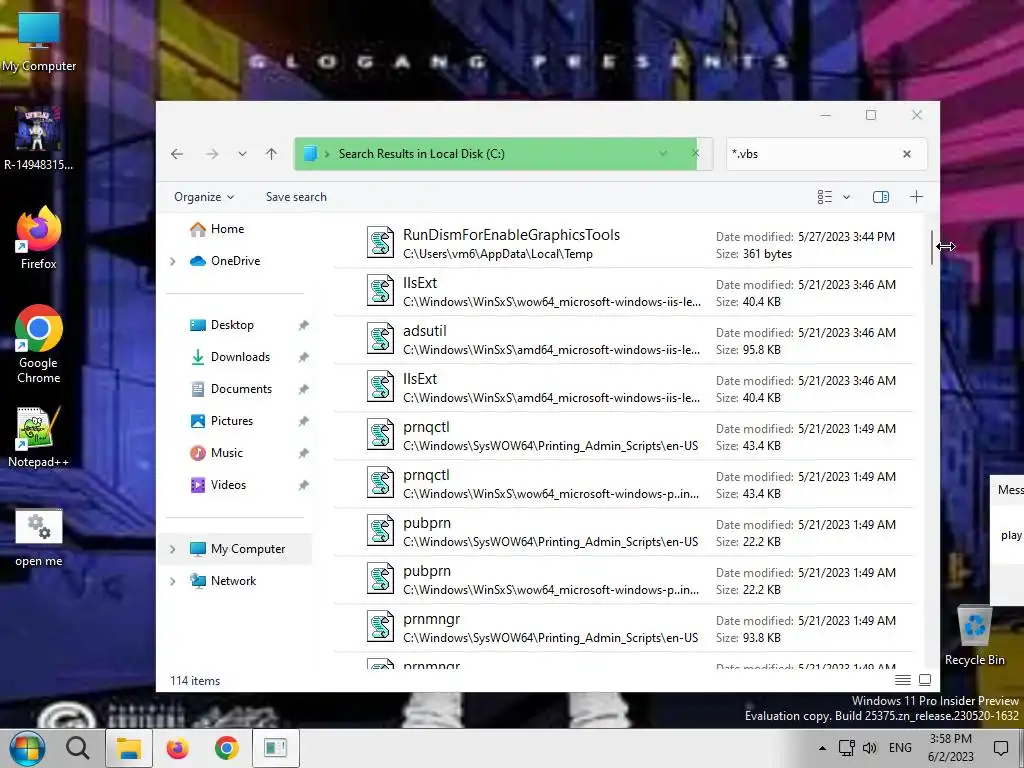Clear the *.vbs search text

[x=906, y=154]
